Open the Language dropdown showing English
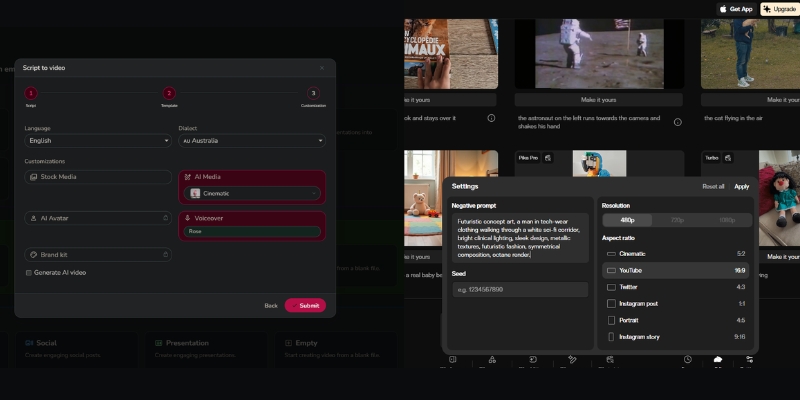Screen dimensions: 800x400 click(x=98, y=141)
